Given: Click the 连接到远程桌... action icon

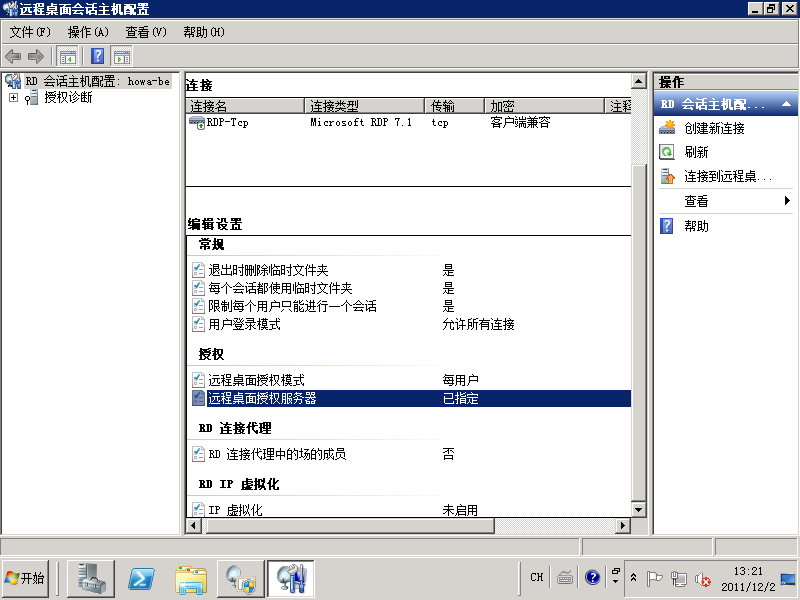Looking at the screenshot, I should [667, 177].
